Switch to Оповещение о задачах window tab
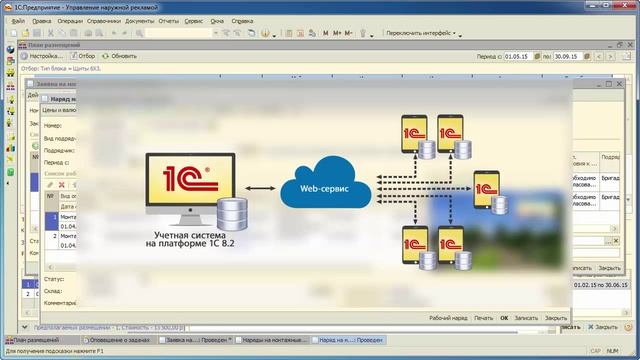640x360 pixels. point(118,340)
